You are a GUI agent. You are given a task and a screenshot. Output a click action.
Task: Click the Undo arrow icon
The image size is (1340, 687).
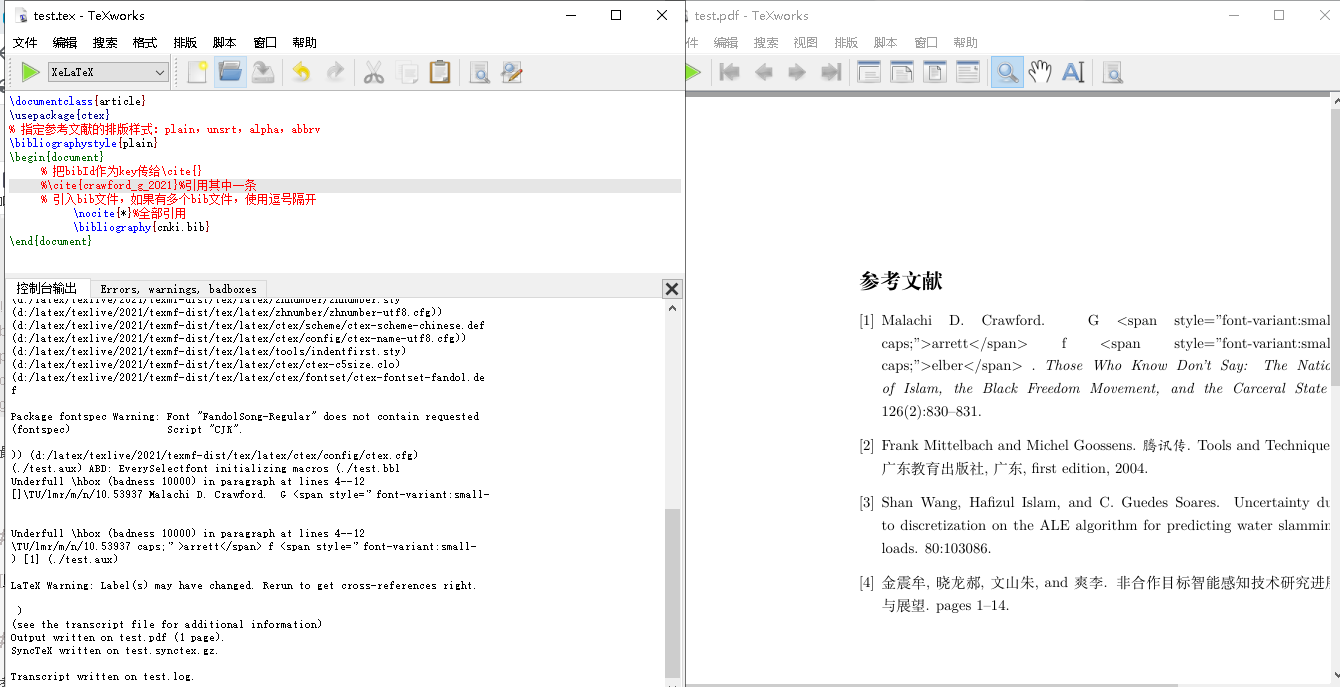click(301, 72)
